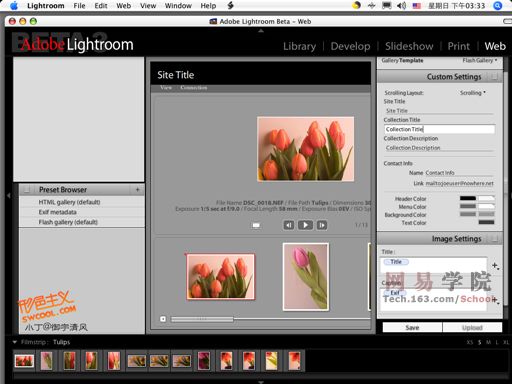
Task: Click the next image button in gallery preview
Action: (x=322, y=225)
